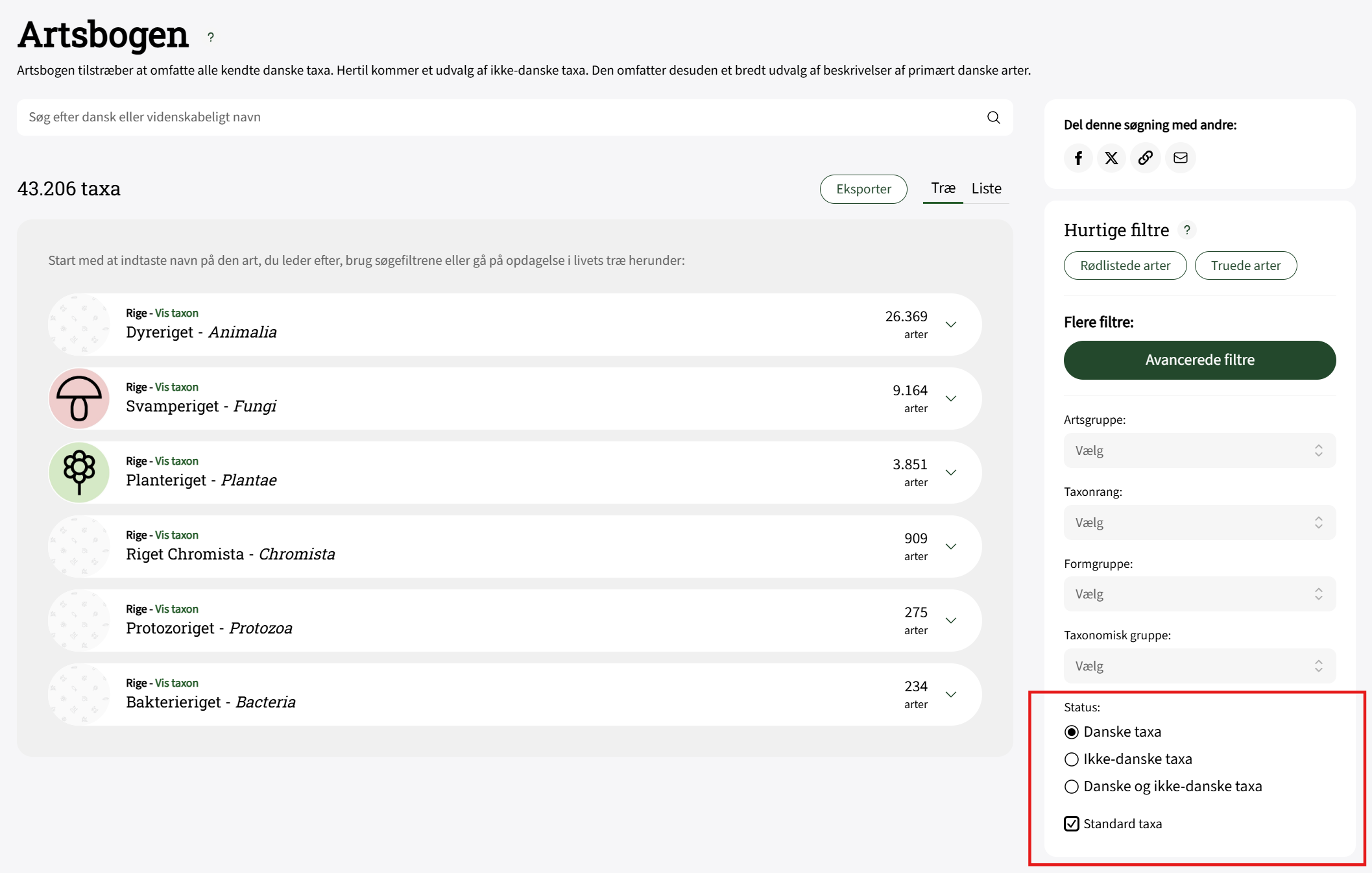1372x873 pixels.
Task: Open Avancerede filtre
Action: pos(1199,360)
